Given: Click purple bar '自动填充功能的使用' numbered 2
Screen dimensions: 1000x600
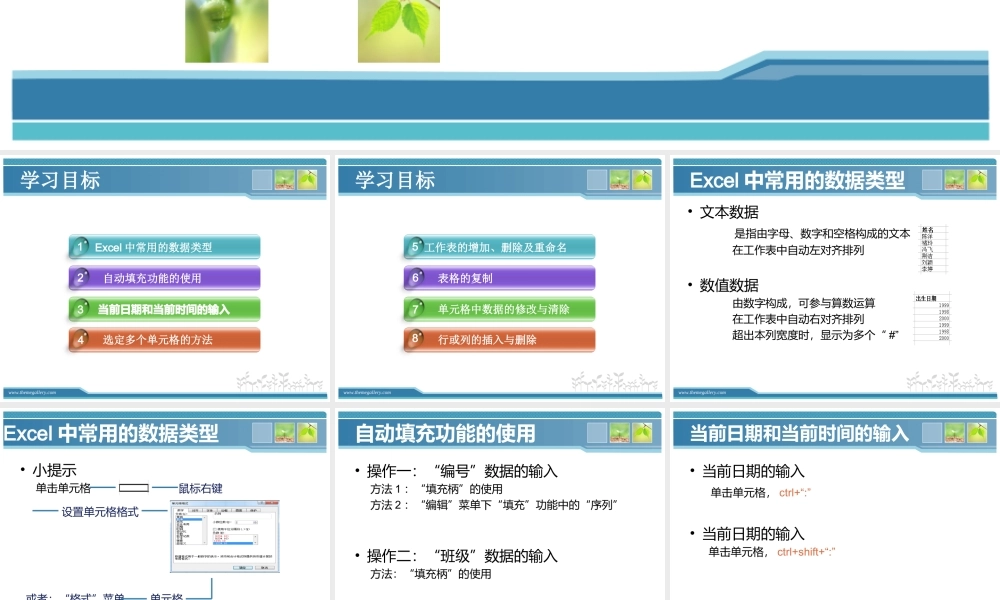Looking at the screenshot, I should click(165, 278).
